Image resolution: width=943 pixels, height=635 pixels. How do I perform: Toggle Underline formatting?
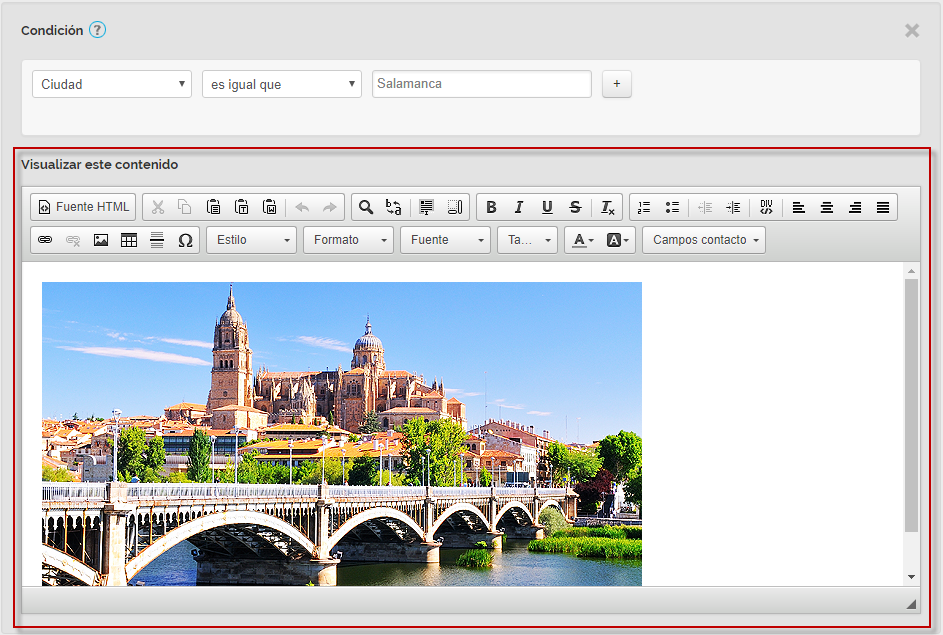coord(547,207)
